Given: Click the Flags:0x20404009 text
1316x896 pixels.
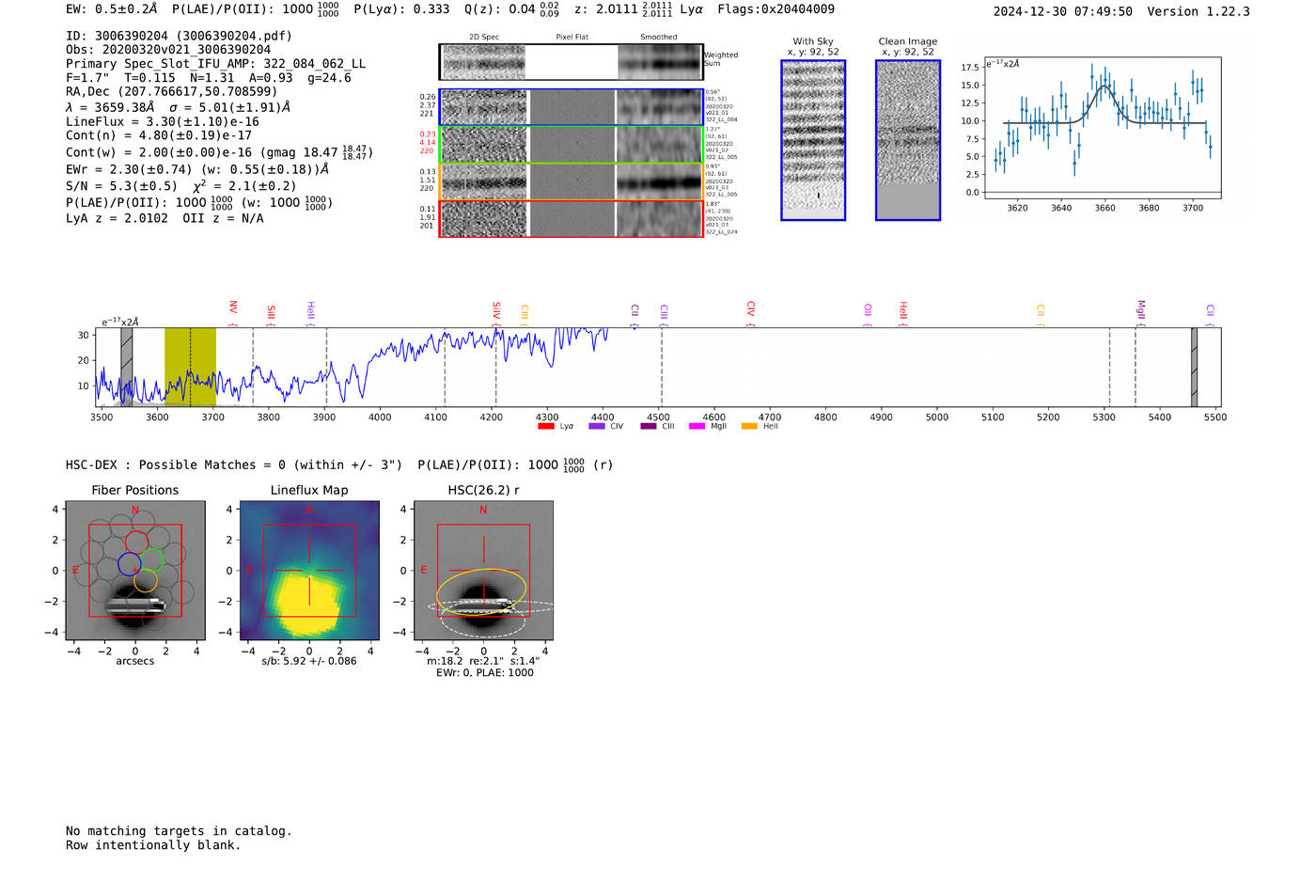Looking at the screenshot, I should point(775,9).
